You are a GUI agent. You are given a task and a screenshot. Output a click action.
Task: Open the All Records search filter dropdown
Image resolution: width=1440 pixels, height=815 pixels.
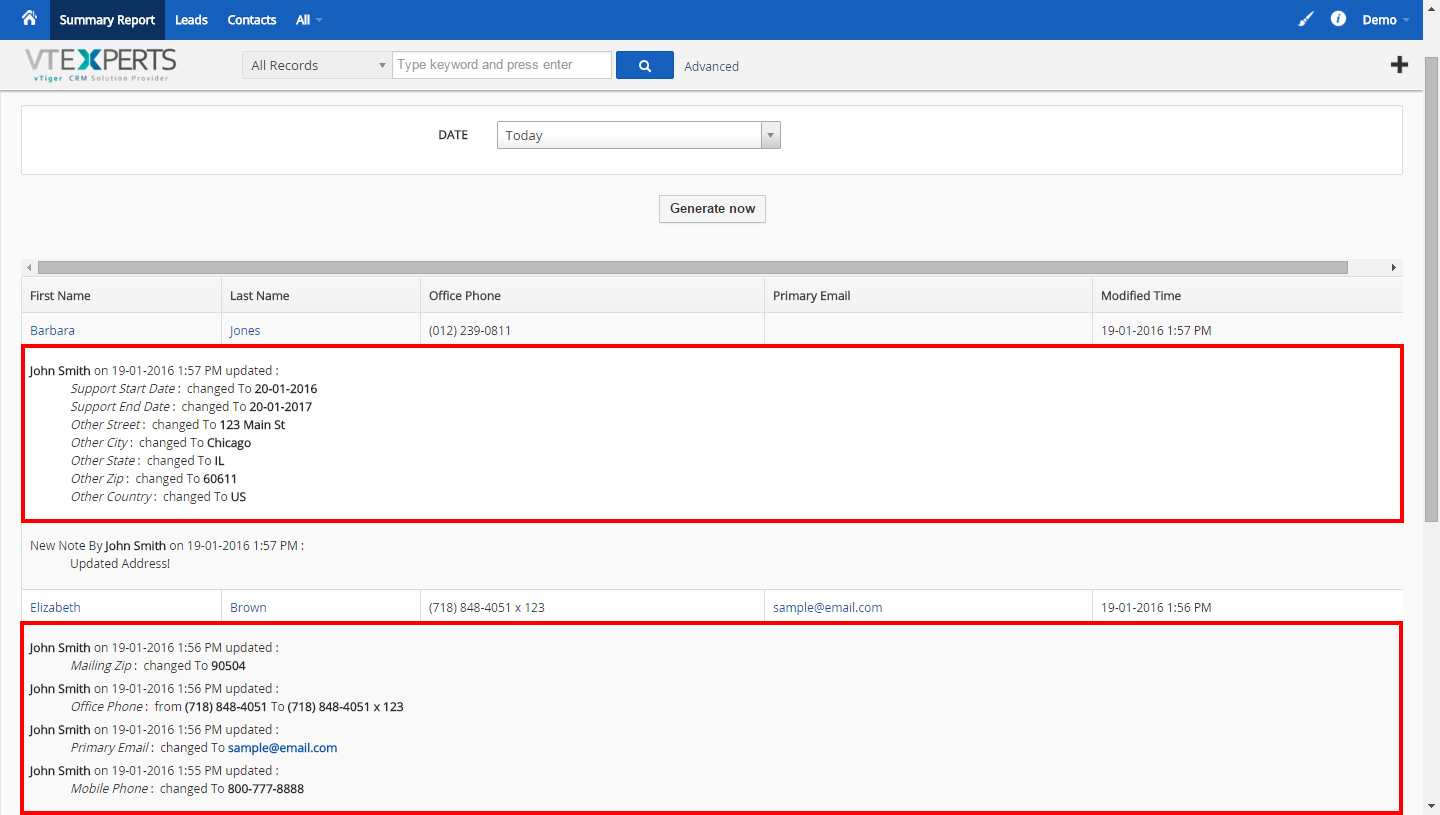317,65
